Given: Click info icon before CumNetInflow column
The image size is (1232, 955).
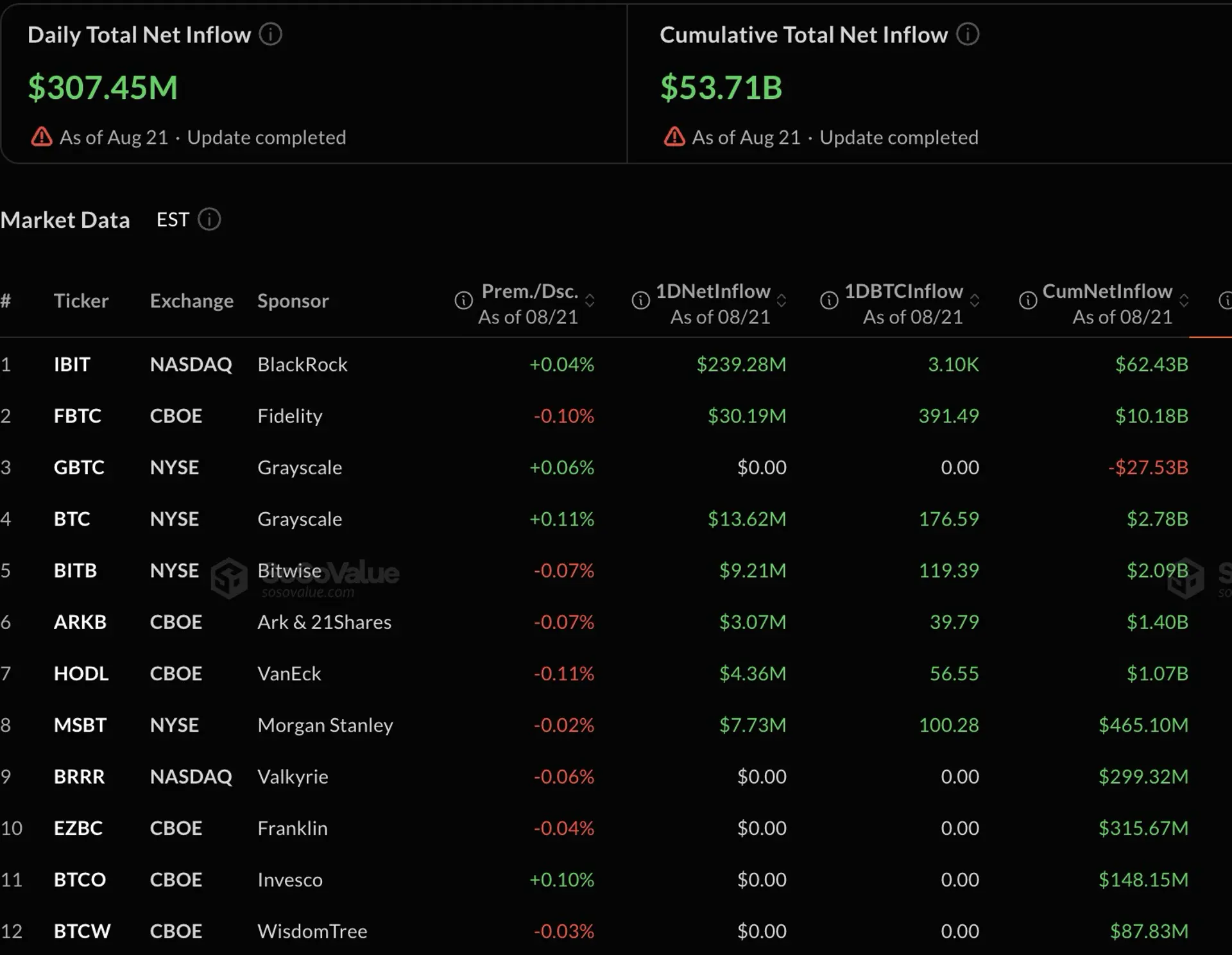Looking at the screenshot, I should 1028,300.
